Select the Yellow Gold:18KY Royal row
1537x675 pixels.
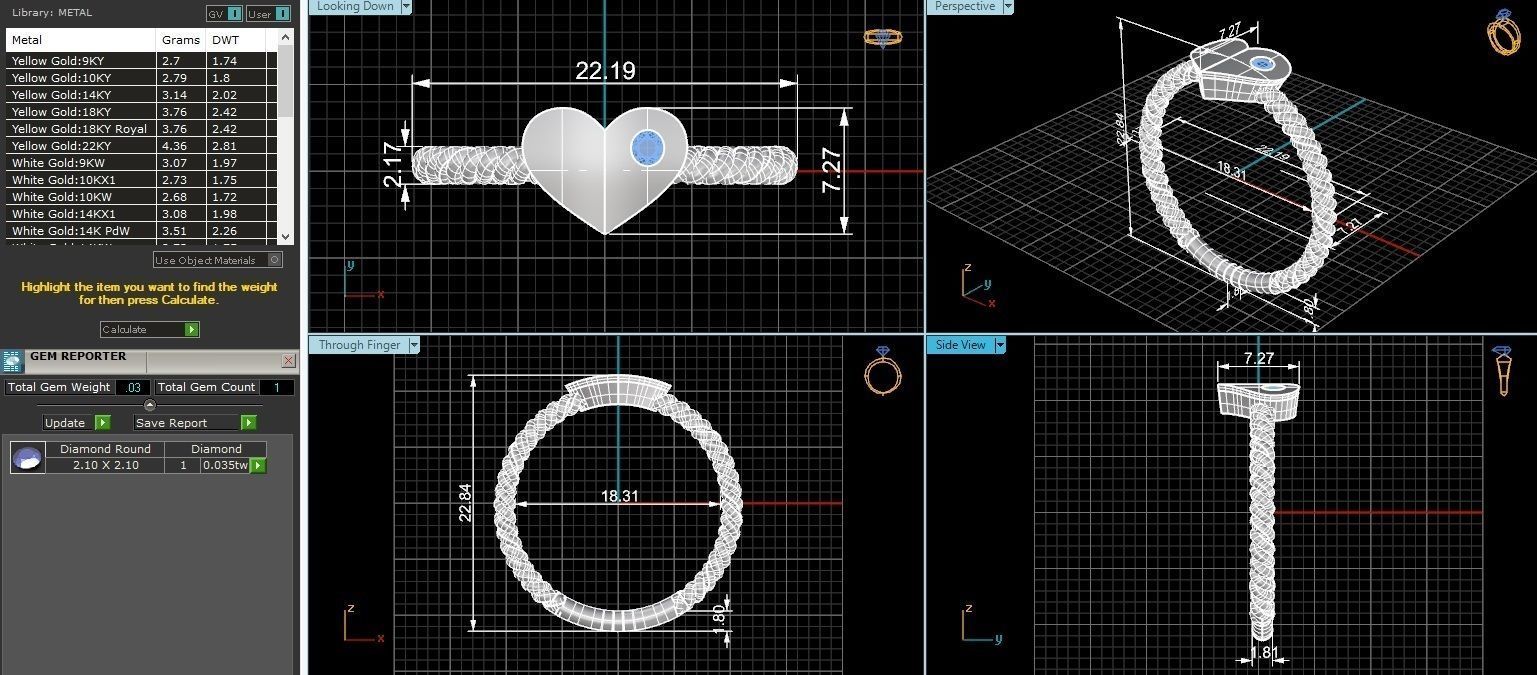pyautogui.click(x=140, y=129)
